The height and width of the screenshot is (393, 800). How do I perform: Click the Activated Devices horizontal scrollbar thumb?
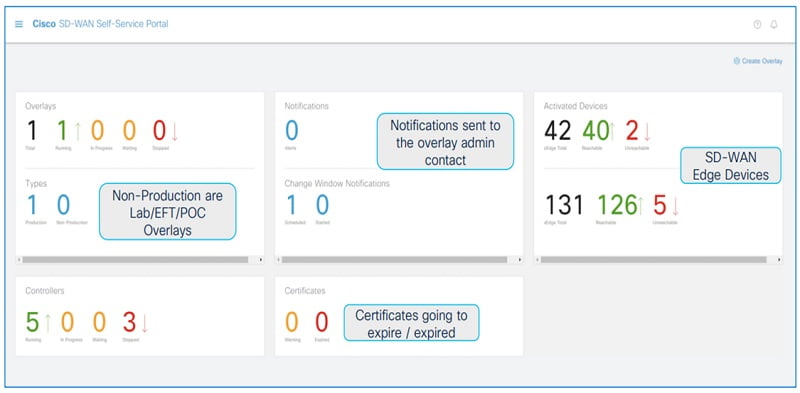(654, 260)
